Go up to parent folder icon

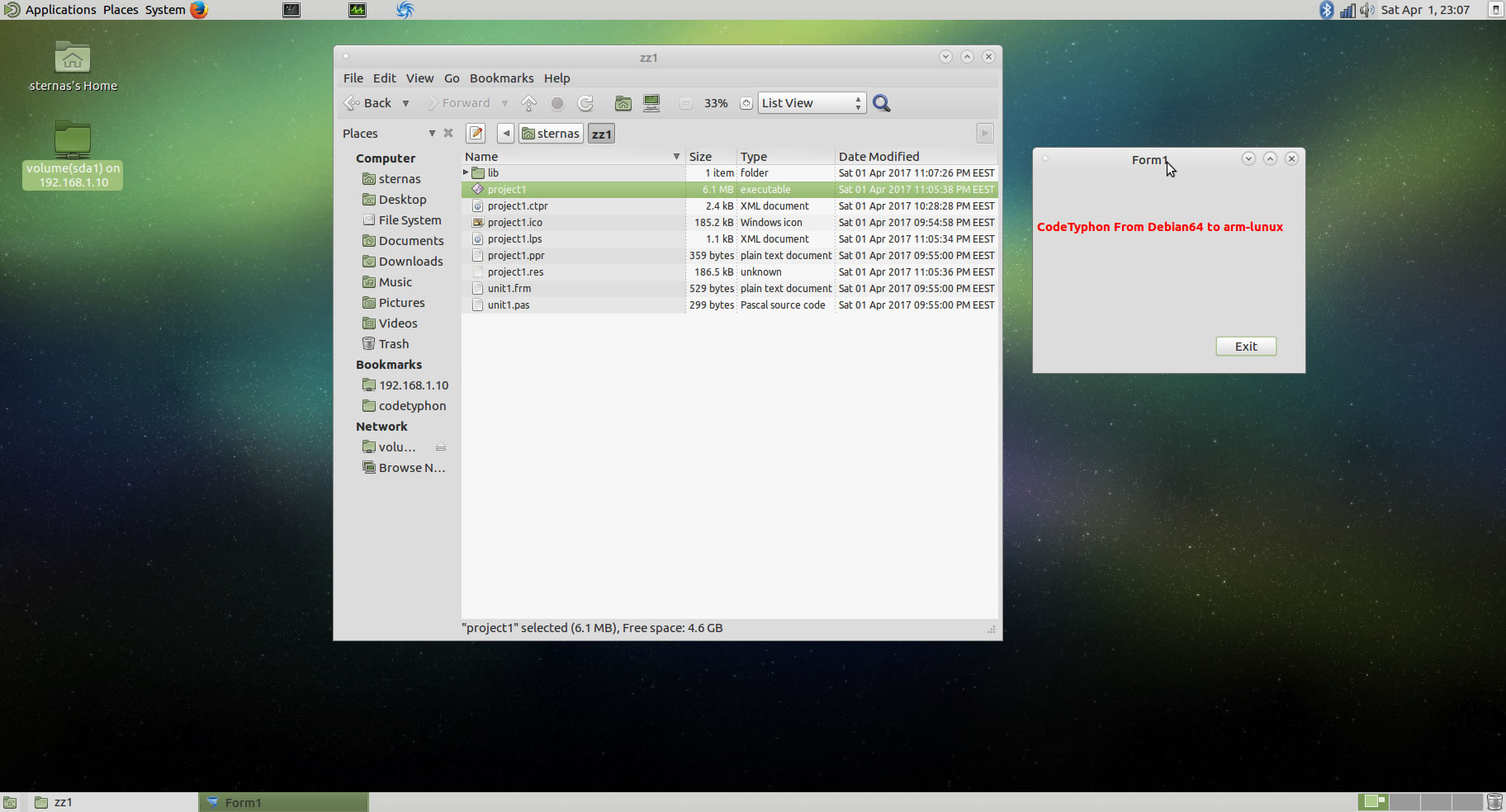click(x=529, y=103)
